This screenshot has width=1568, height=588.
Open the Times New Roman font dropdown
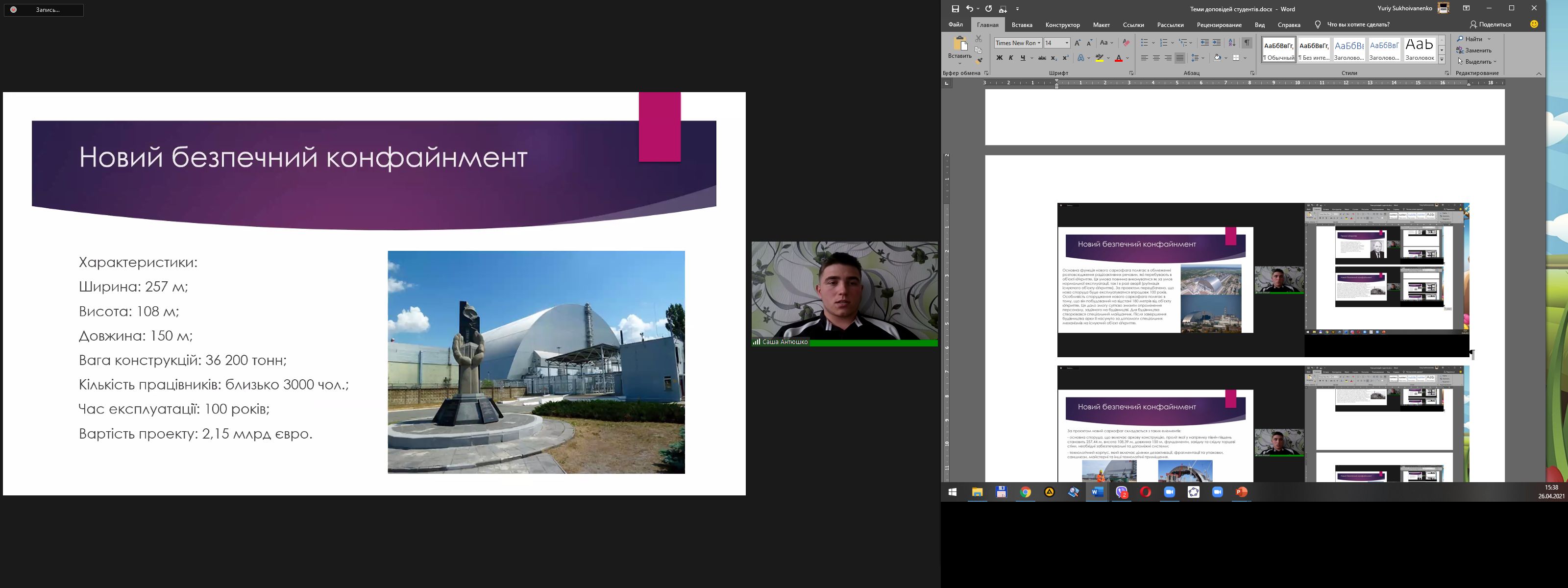click(x=1039, y=43)
